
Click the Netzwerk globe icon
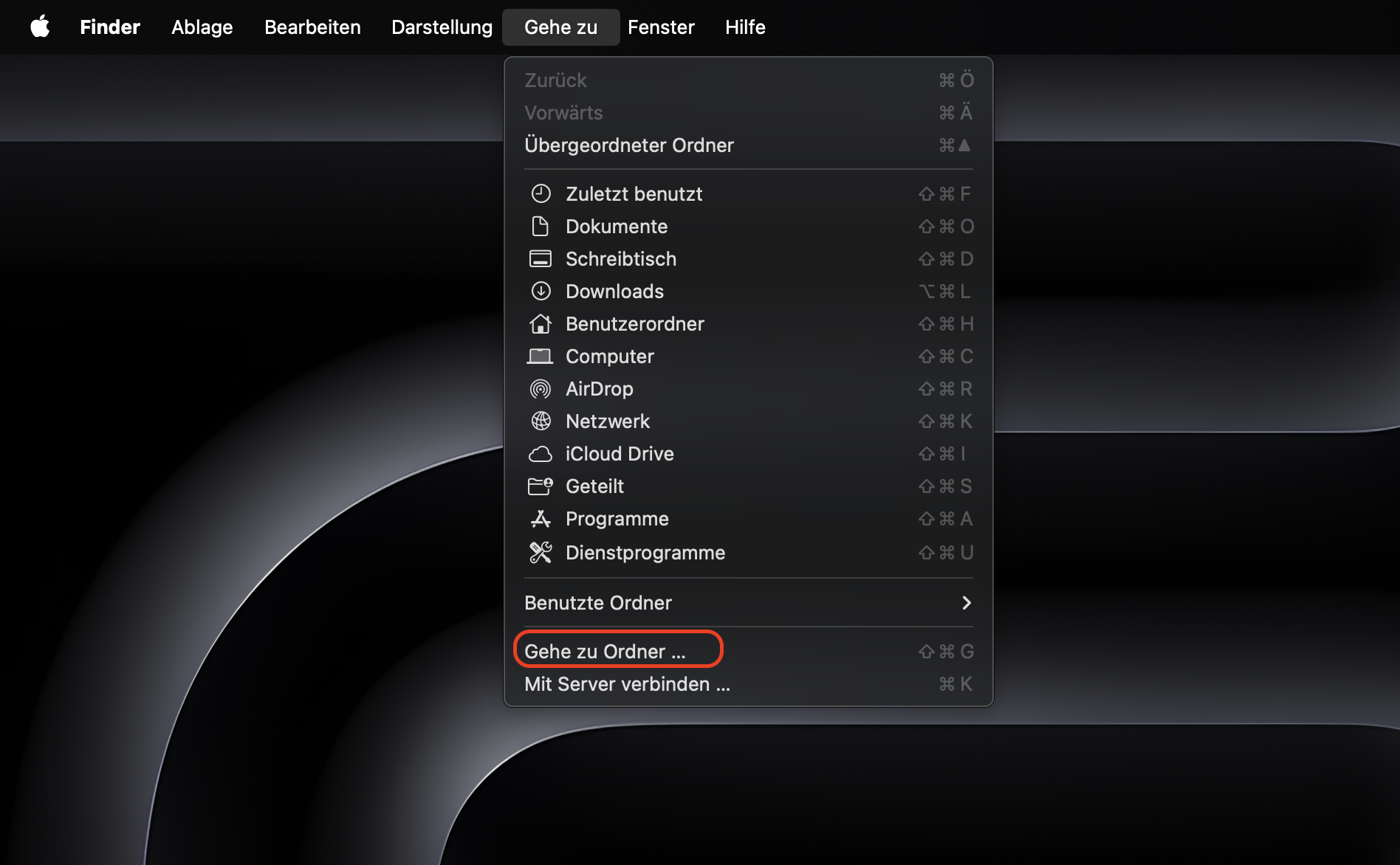point(541,421)
